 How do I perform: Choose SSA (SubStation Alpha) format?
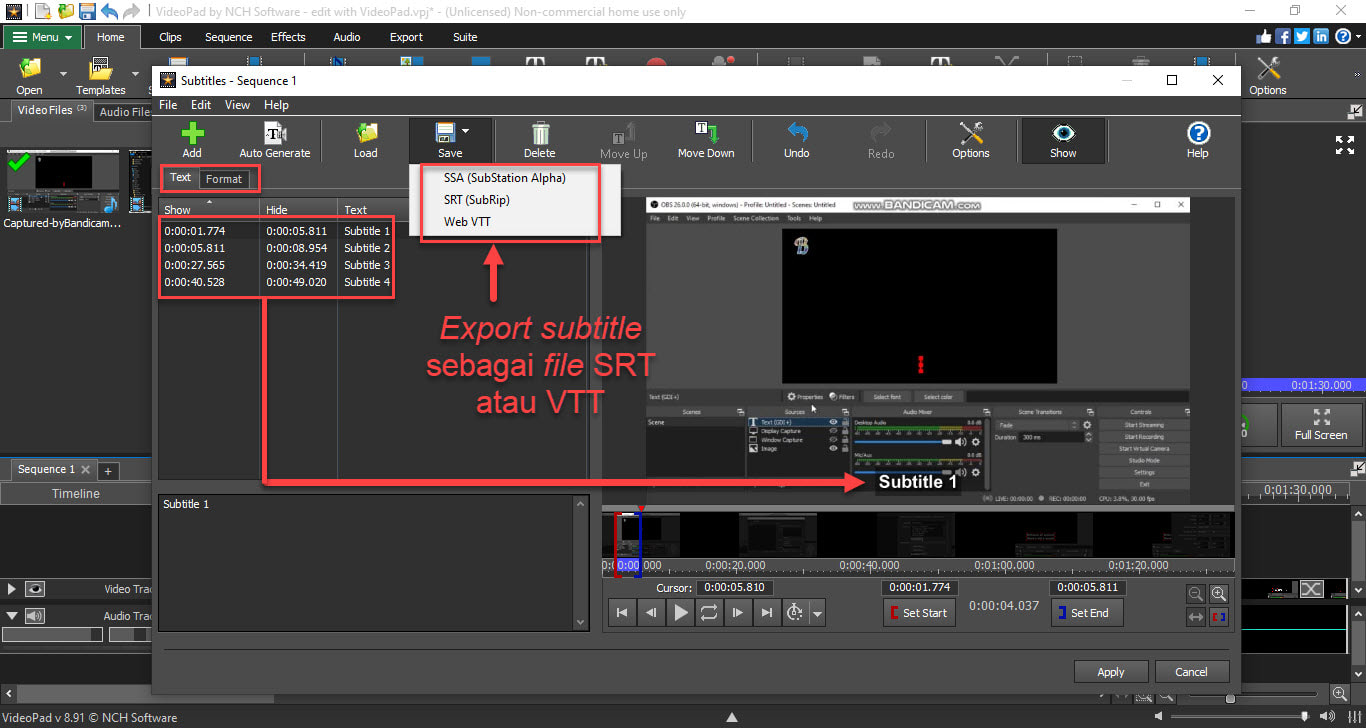click(x=505, y=178)
